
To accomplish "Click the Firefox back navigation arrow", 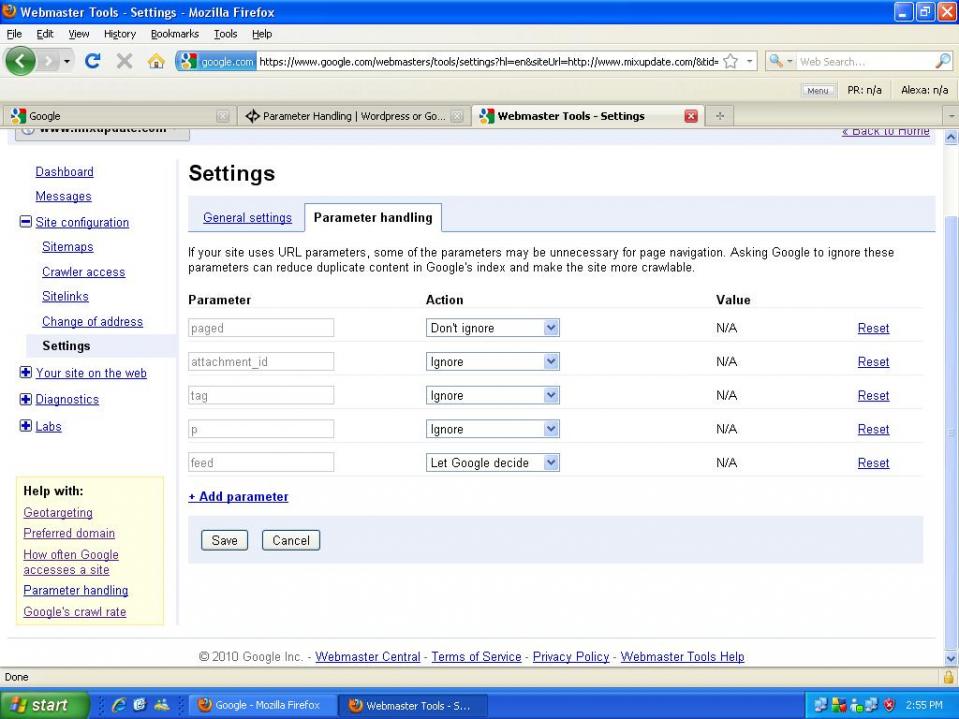I will pyautogui.click(x=20, y=61).
